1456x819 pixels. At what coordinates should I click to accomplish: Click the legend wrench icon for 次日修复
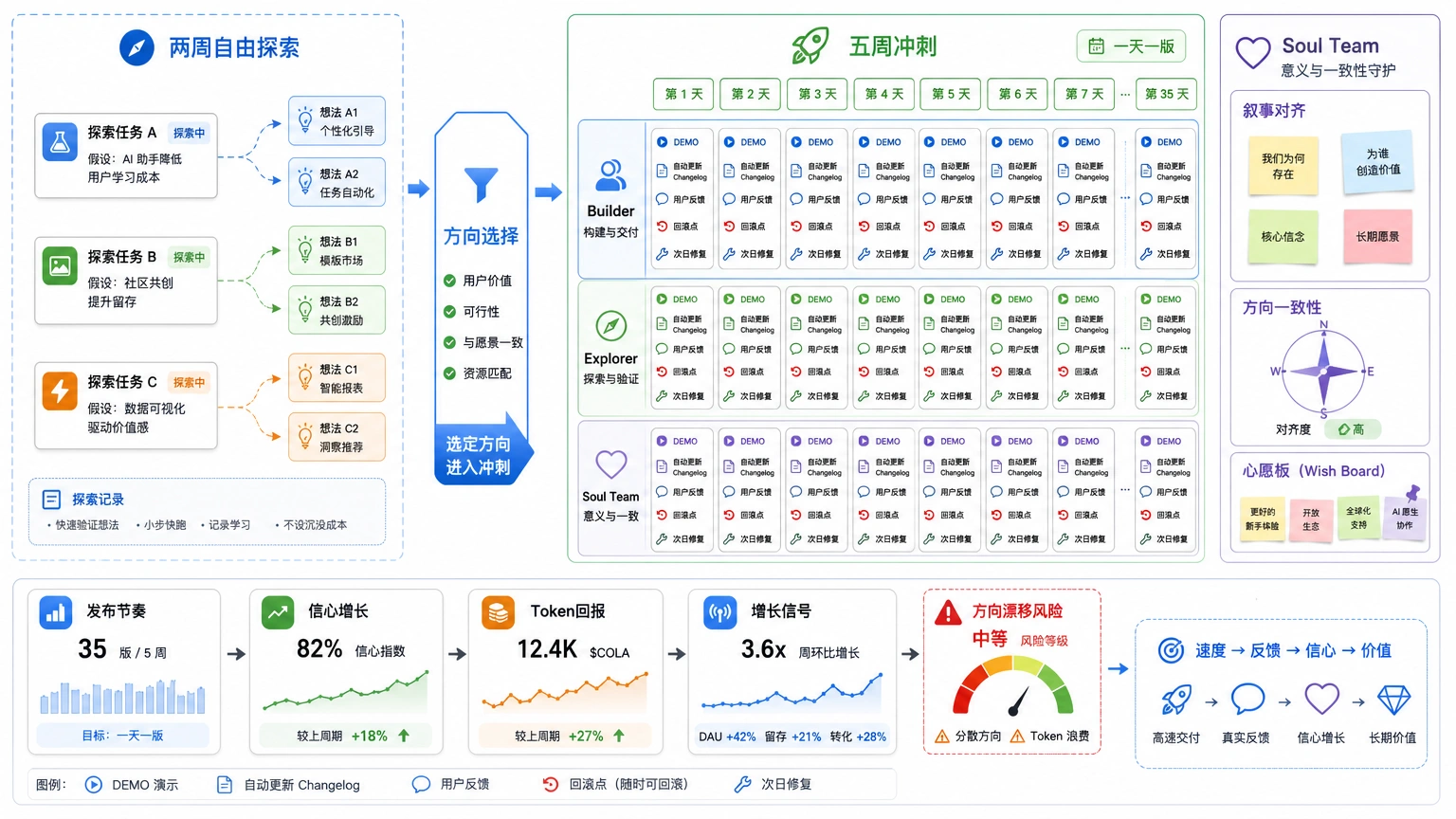pos(743,784)
